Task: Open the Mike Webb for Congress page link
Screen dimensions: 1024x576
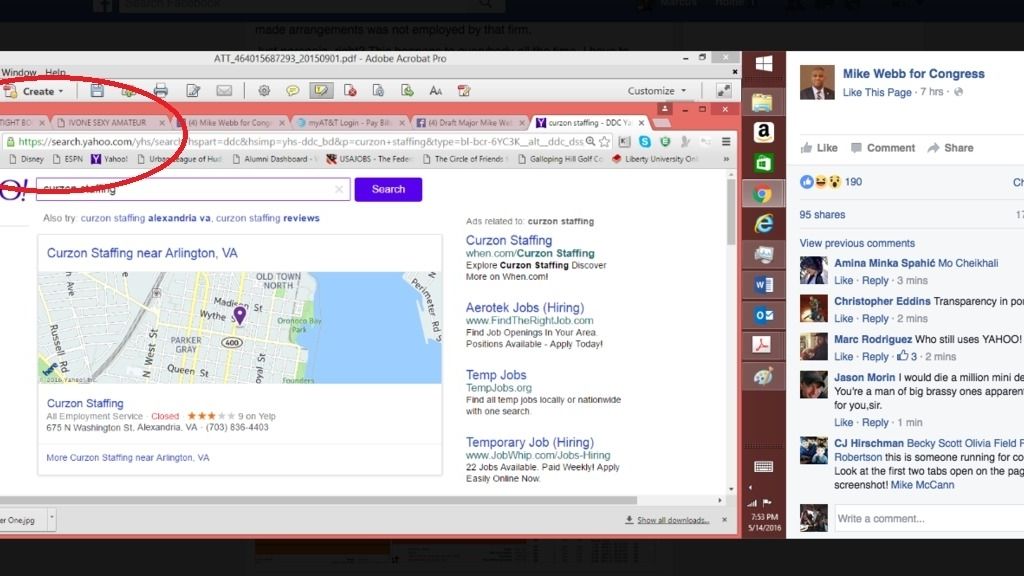Action: tap(913, 74)
